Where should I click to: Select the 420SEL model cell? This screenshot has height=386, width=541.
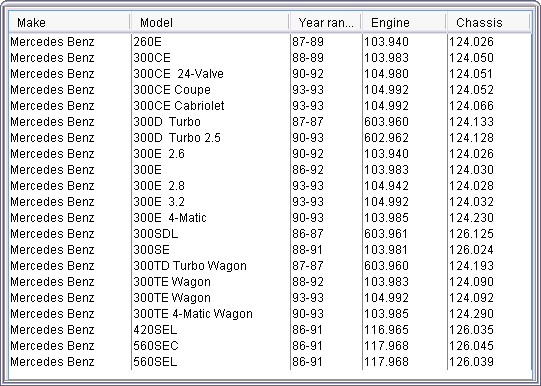click(x=211, y=329)
